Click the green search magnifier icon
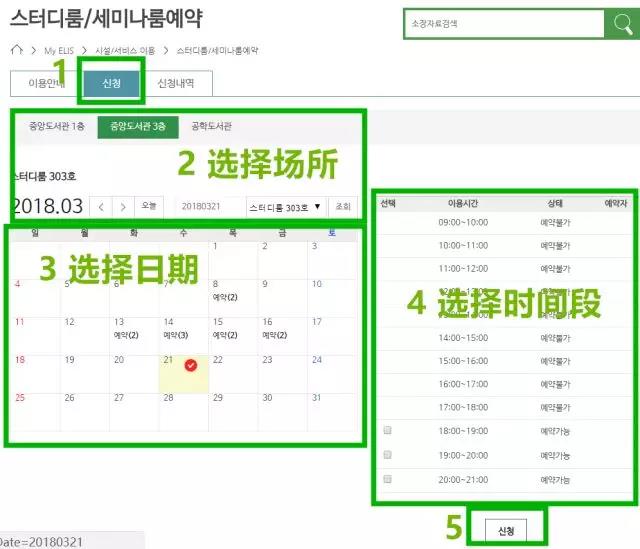The image size is (640, 549). pos(618,24)
